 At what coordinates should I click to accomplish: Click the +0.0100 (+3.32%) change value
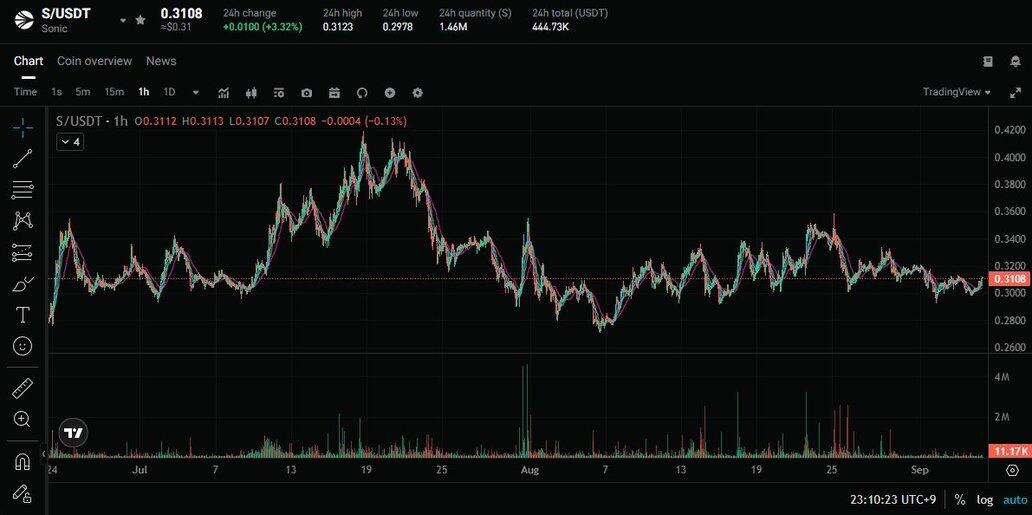pyautogui.click(x=263, y=27)
